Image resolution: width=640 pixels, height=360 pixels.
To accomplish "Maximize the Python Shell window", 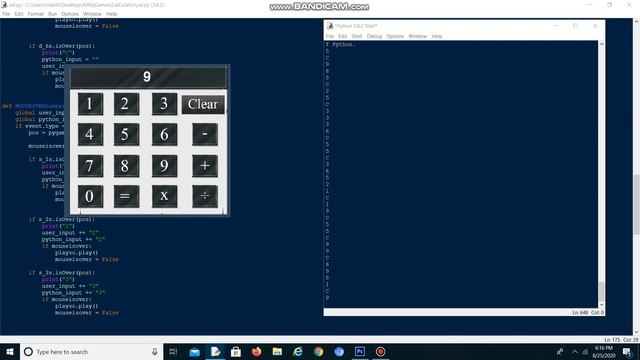I will (576, 26).
